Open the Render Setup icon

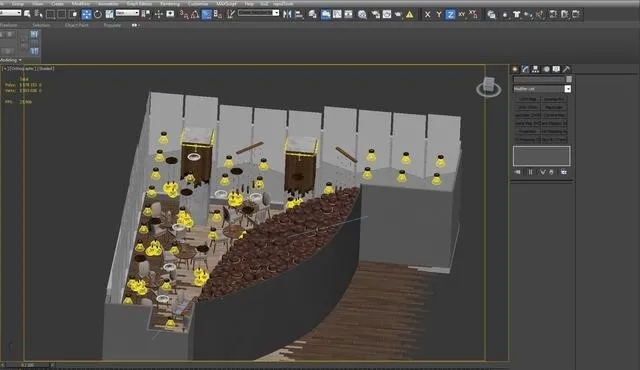(x=375, y=14)
